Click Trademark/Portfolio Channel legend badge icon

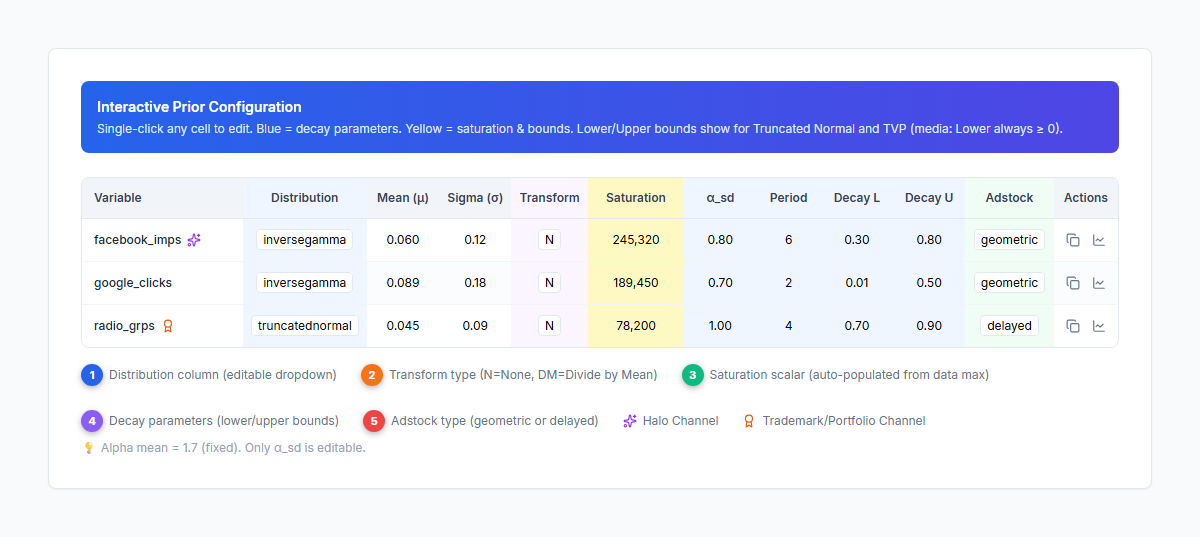click(748, 421)
